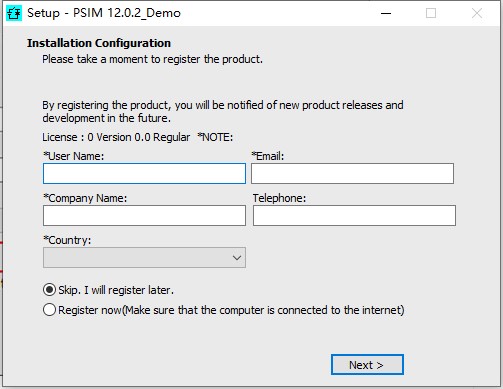
Task: Close the PSIM 12.0.2_Demo setup dialog
Action: [477, 13]
